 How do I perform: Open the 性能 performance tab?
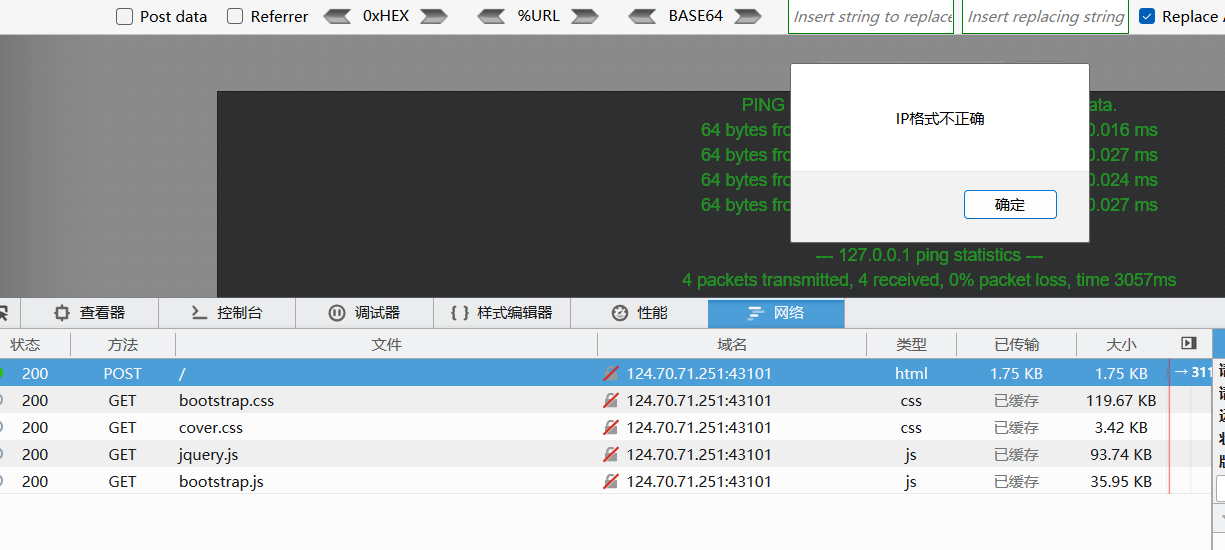[x=640, y=313]
